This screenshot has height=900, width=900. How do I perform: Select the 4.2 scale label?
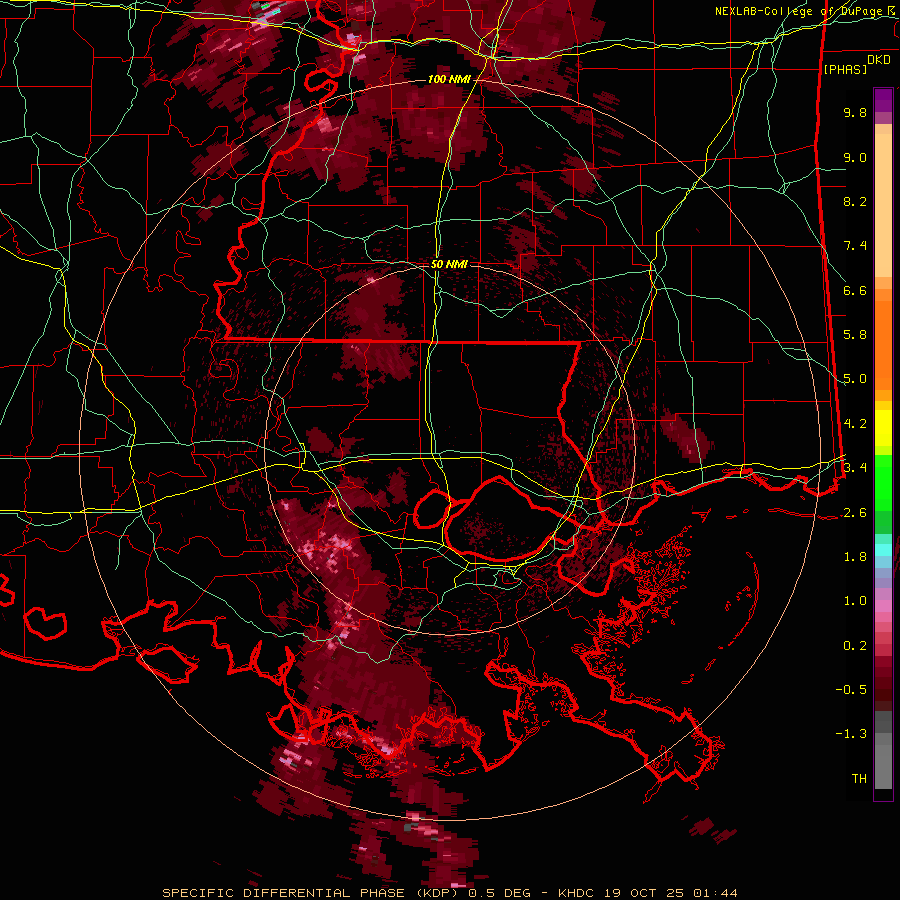tap(855, 424)
